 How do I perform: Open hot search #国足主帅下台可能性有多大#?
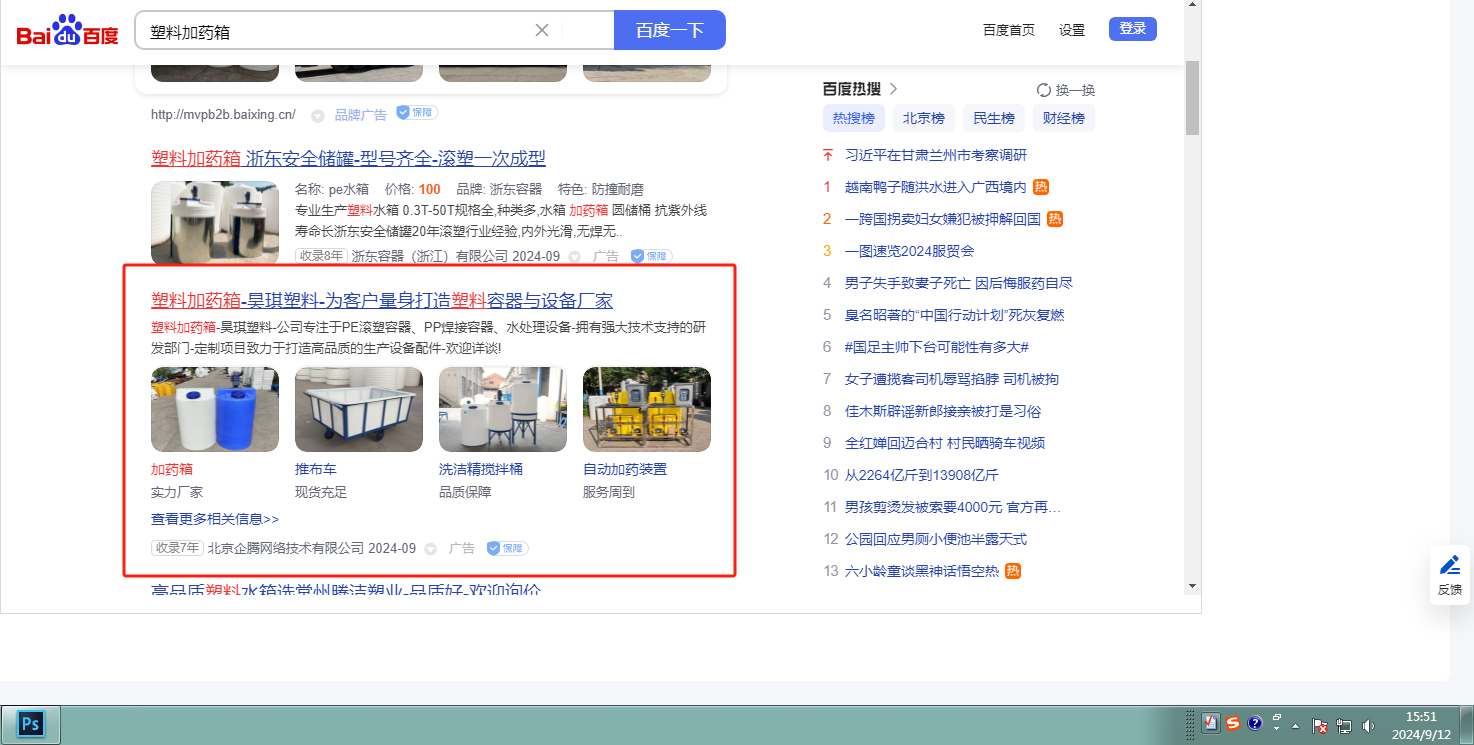pyautogui.click(x=937, y=347)
